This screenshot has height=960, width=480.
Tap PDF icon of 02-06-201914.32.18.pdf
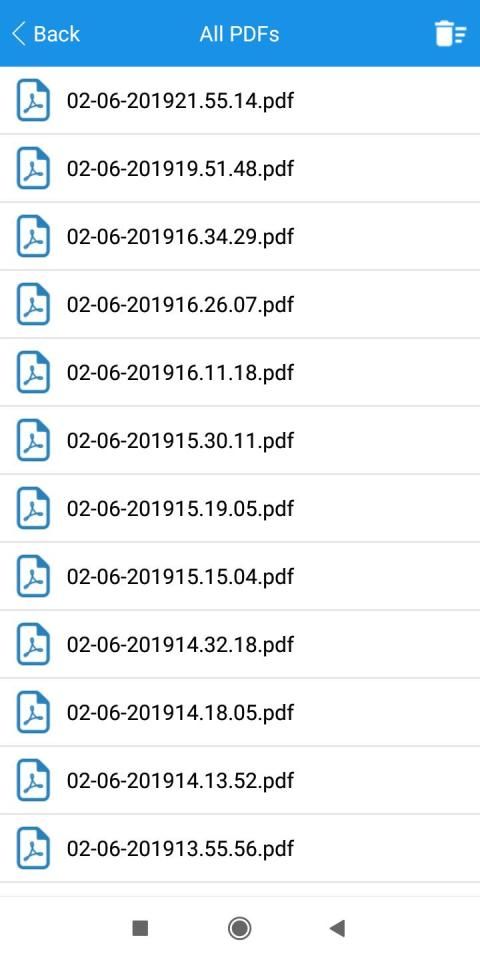33,643
